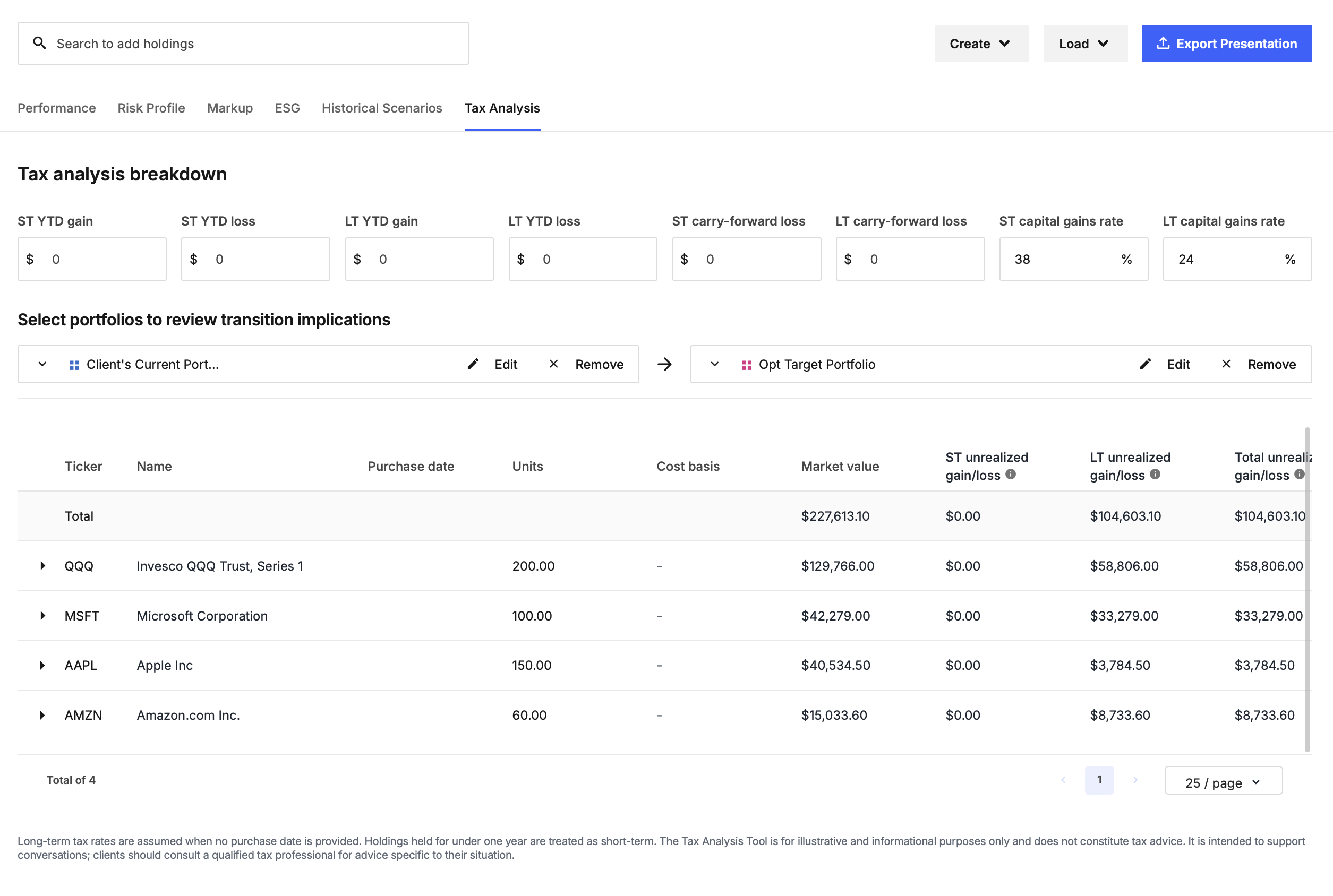Viewport: 1333px width, 896px height.
Task: Open the Create dropdown menu
Action: (x=981, y=44)
